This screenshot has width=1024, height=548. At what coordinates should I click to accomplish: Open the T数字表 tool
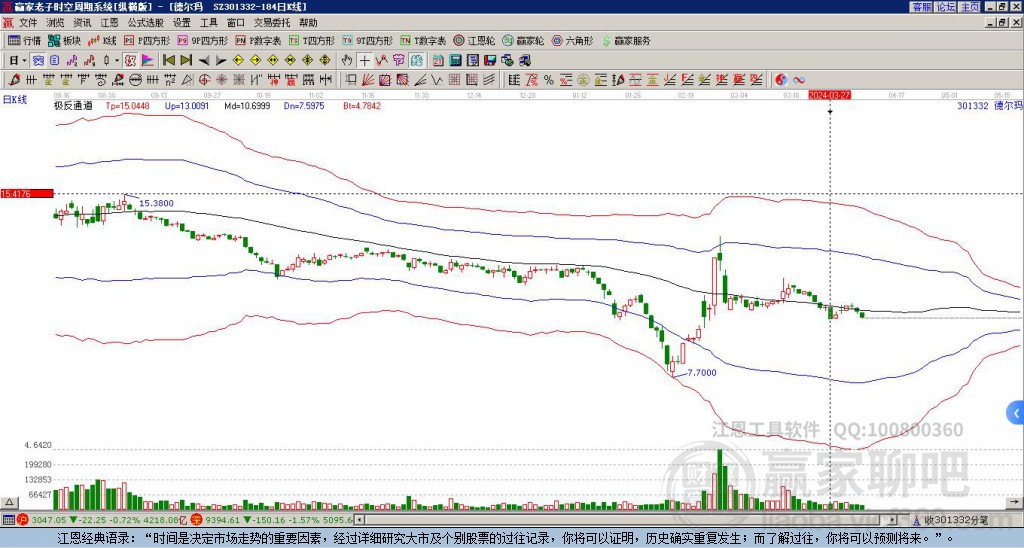(423, 40)
